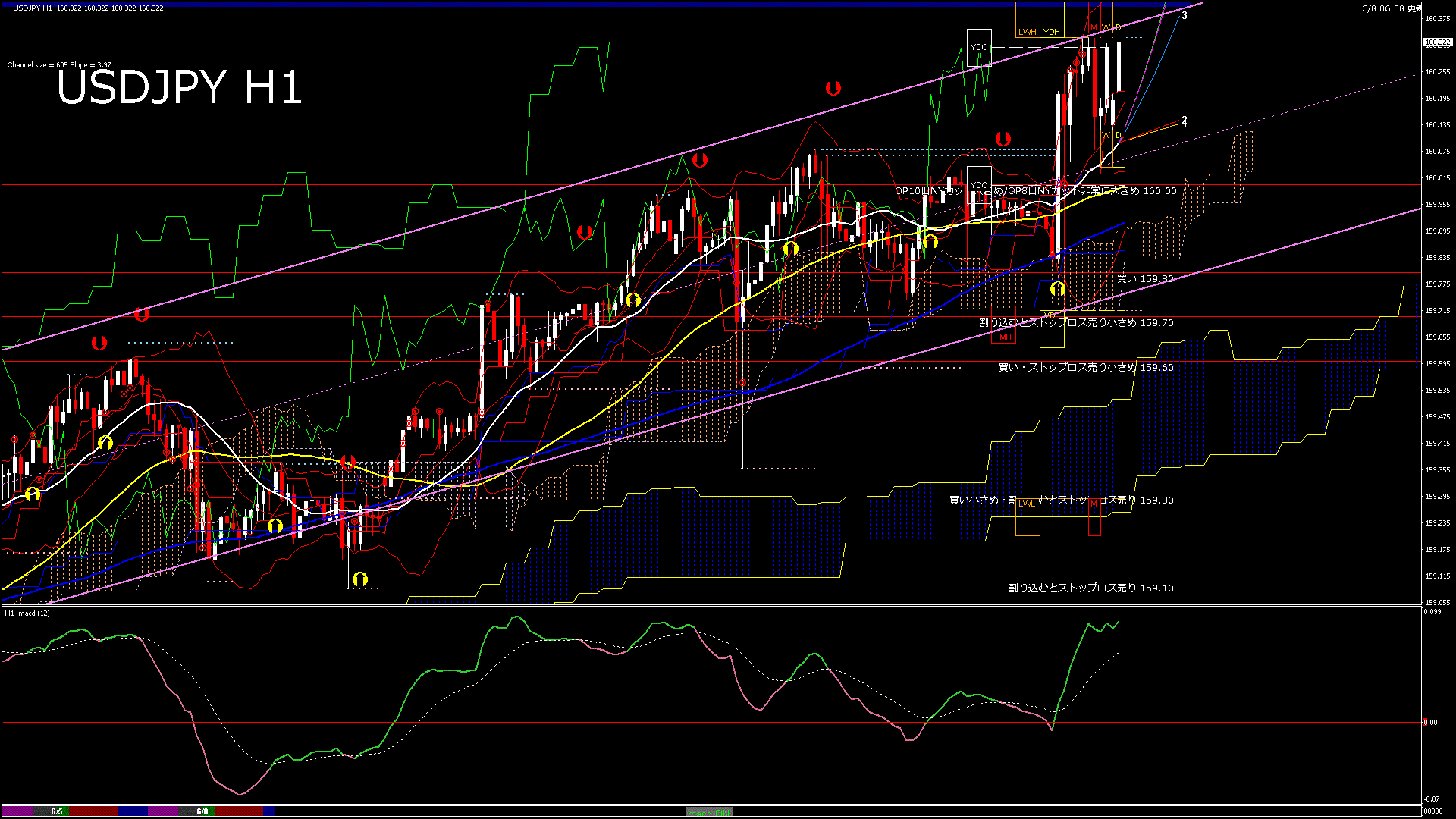Click the red LMH label box

click(x=1003, y=337)
